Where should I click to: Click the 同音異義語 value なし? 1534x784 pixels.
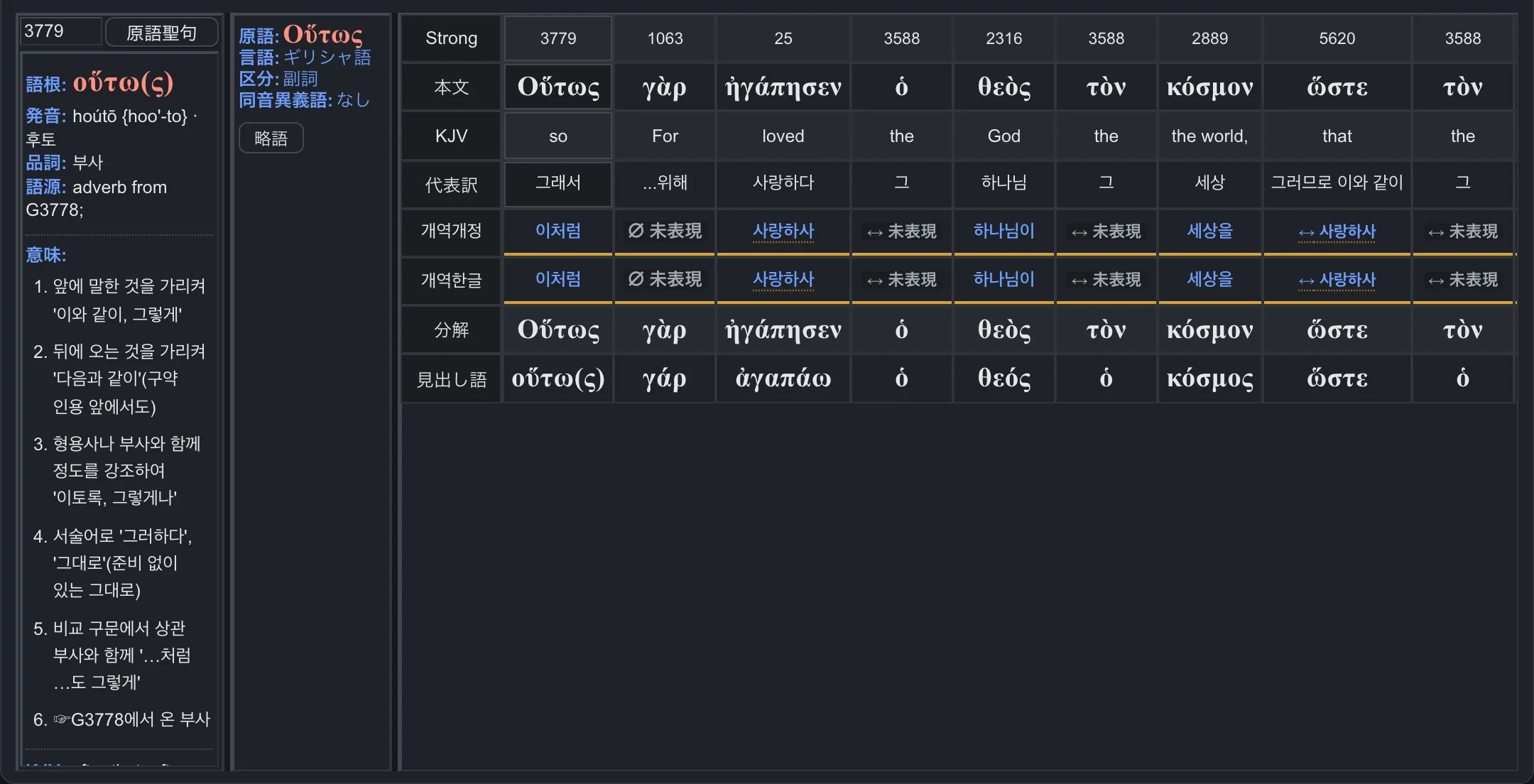pos(354,99)
